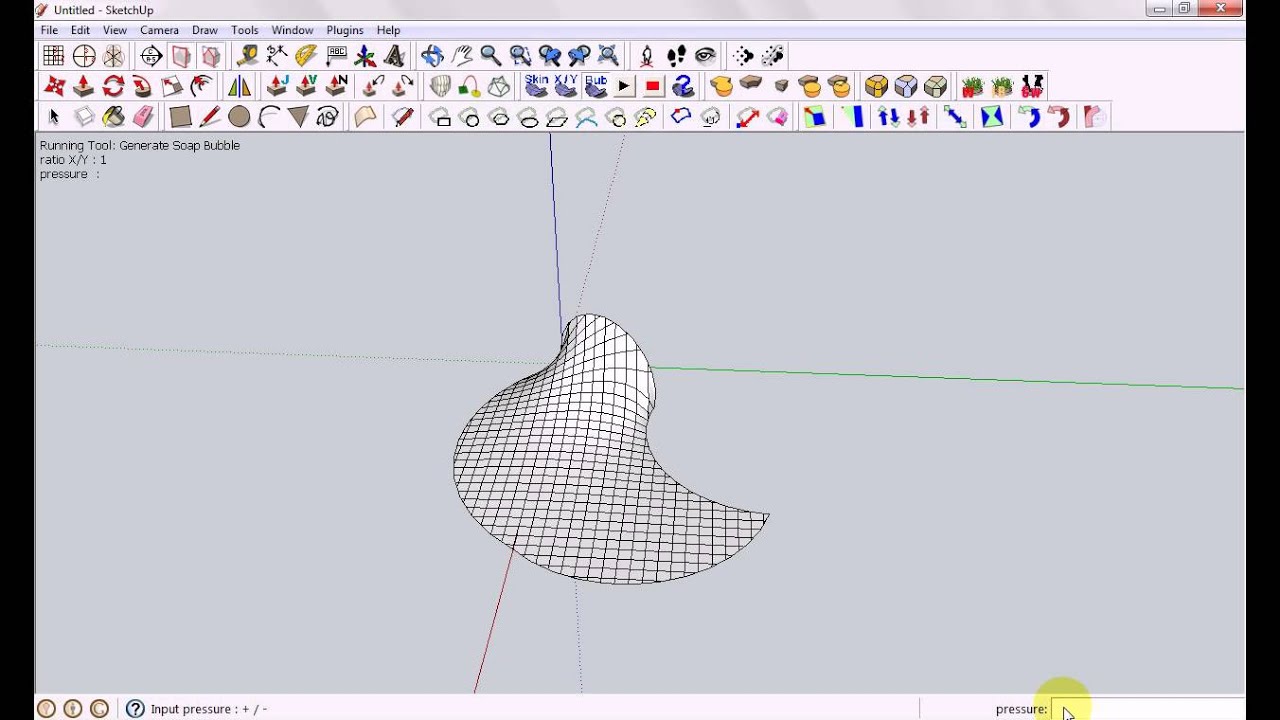Screen dimensions: 1280x720
Task: Select the Scale tool
Action: 172,86
